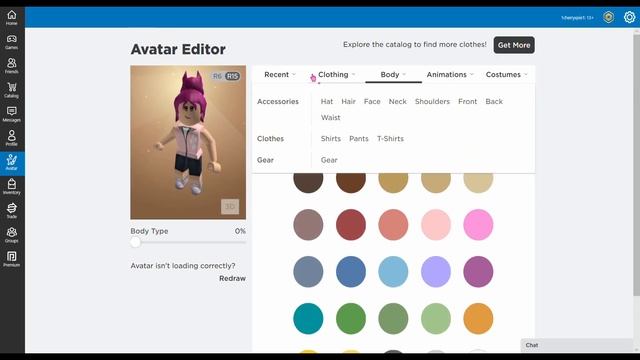Open Pants in Clothes menu
Image resolution: width=640 pixels, height=360 pixels.
[359, 139]
